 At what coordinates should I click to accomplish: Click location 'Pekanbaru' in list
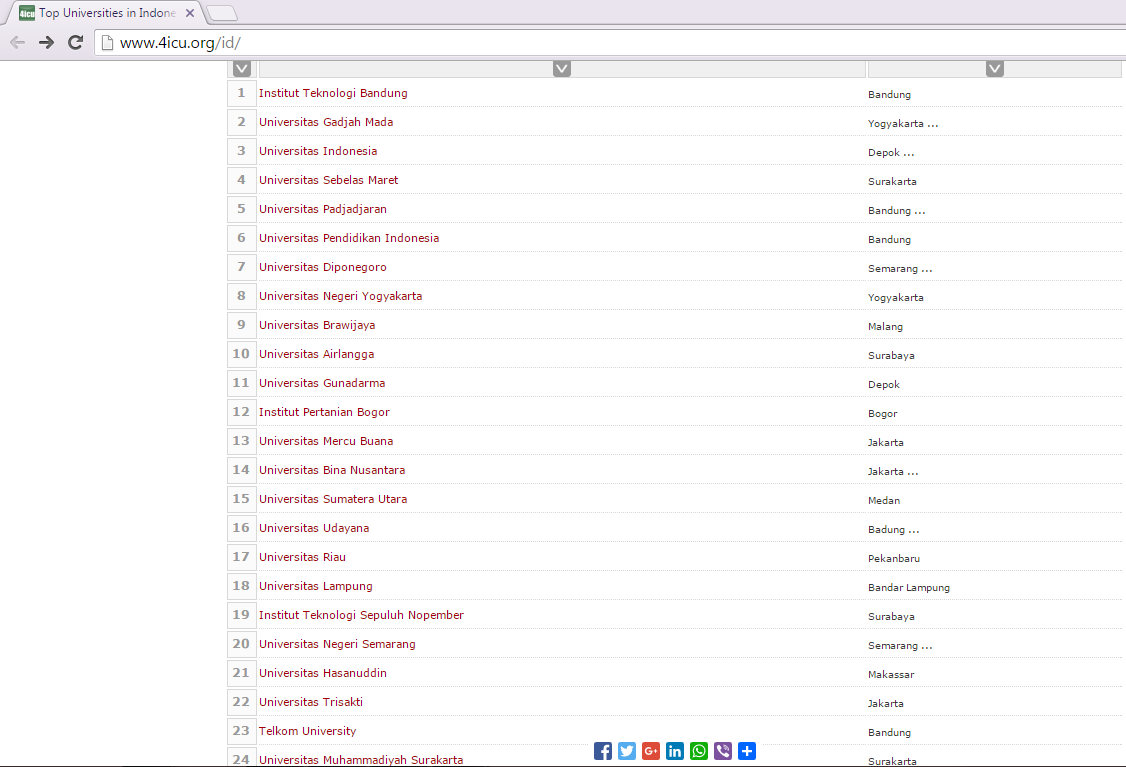click(894, 559)
